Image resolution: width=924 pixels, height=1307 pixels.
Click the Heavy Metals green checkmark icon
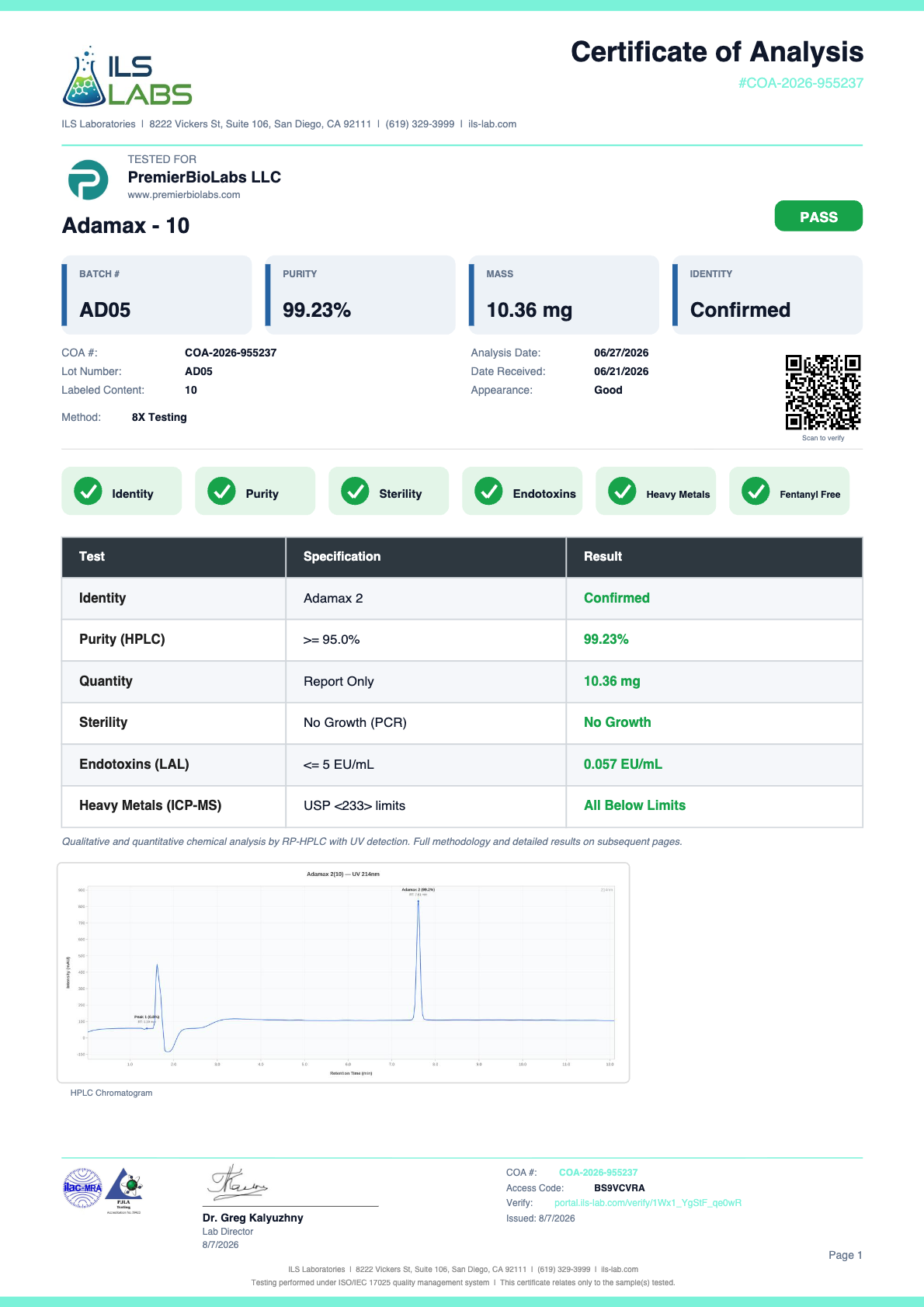click(622, 491)
